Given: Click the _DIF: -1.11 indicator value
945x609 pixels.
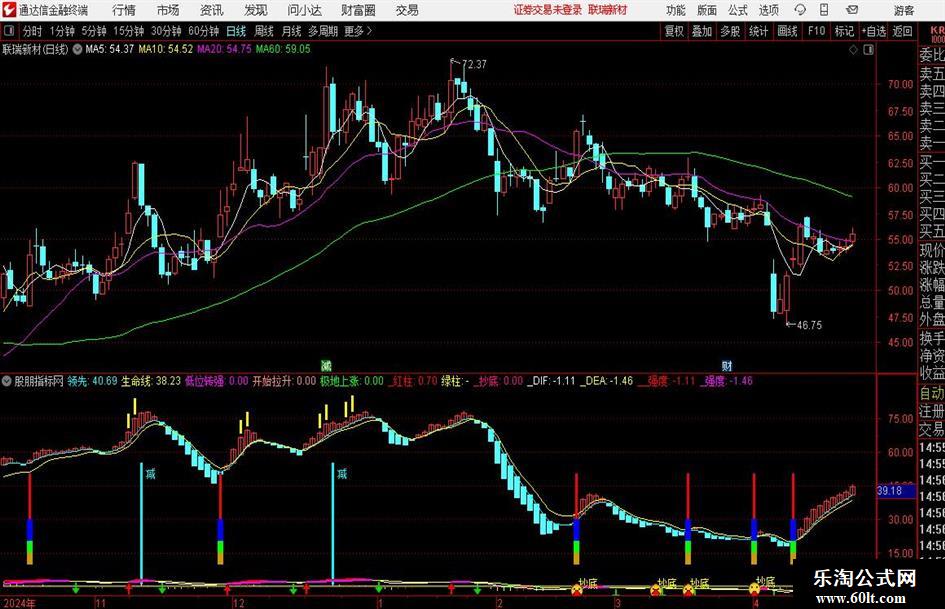Looking at the screenshot, I should click(x=551, y=381).
